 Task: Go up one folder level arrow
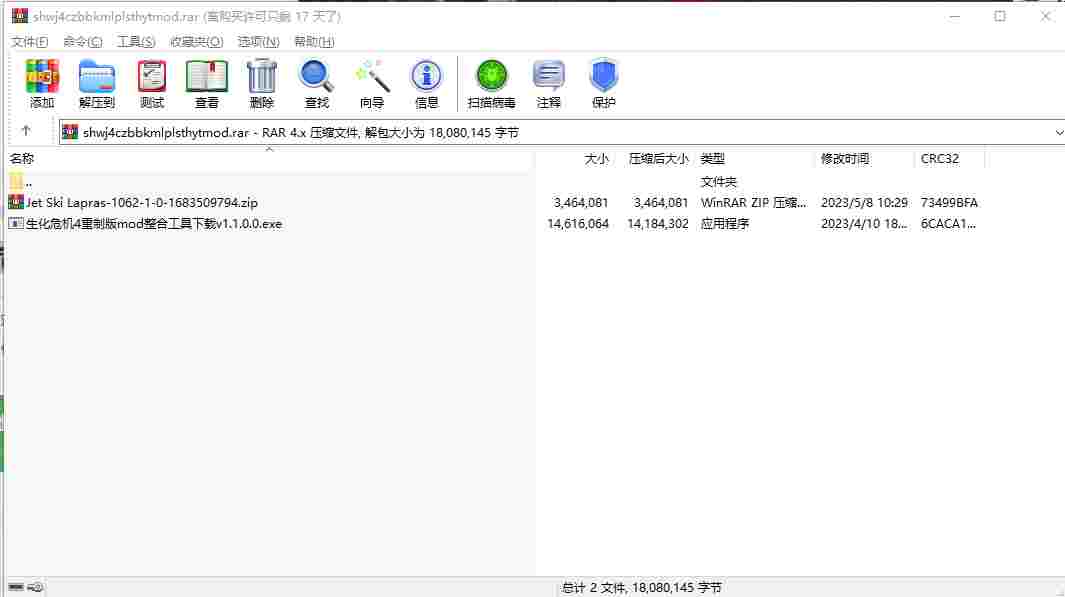tap(26, 131)
